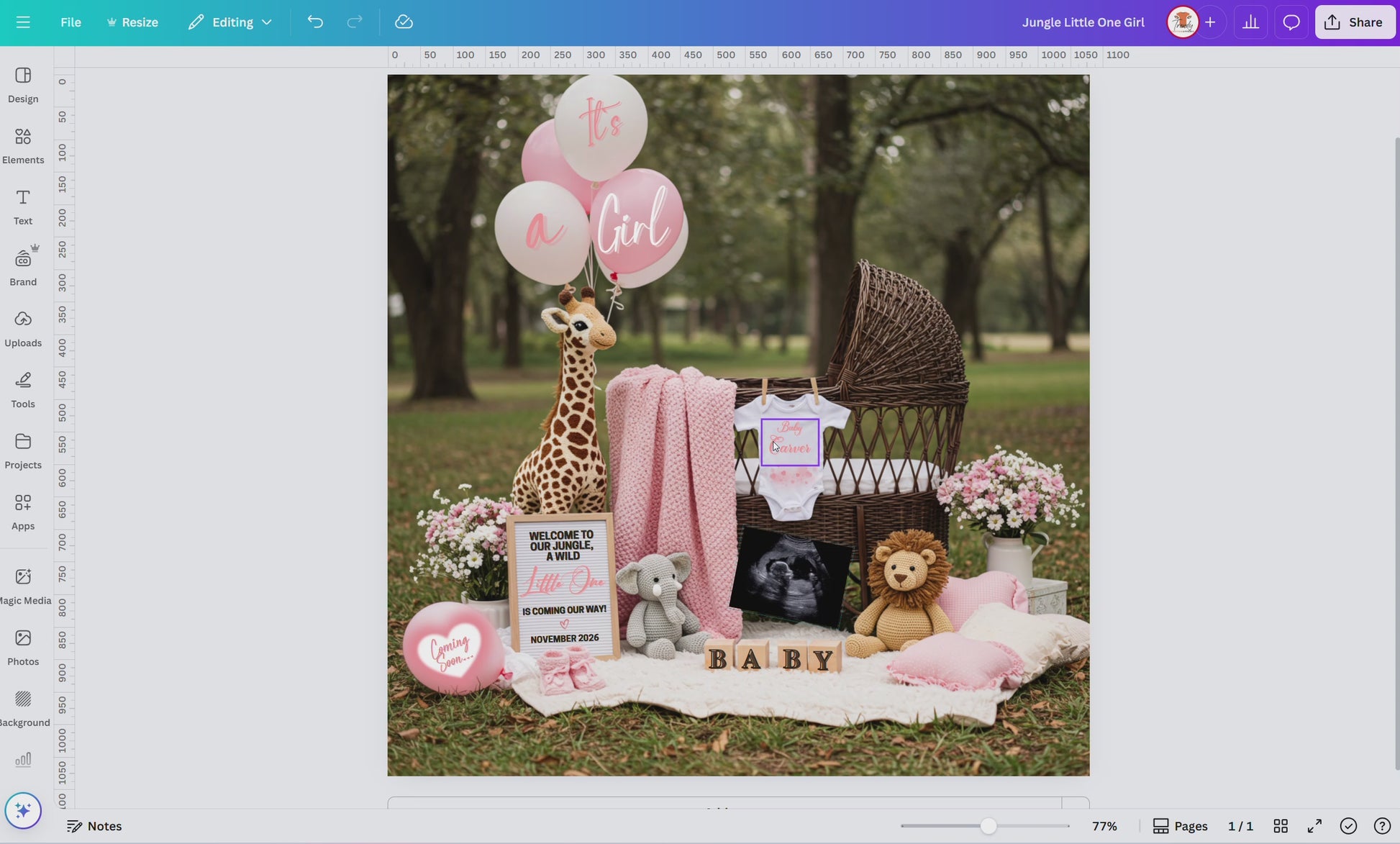
Task: Open the Text panel
Action: [23, 207]
